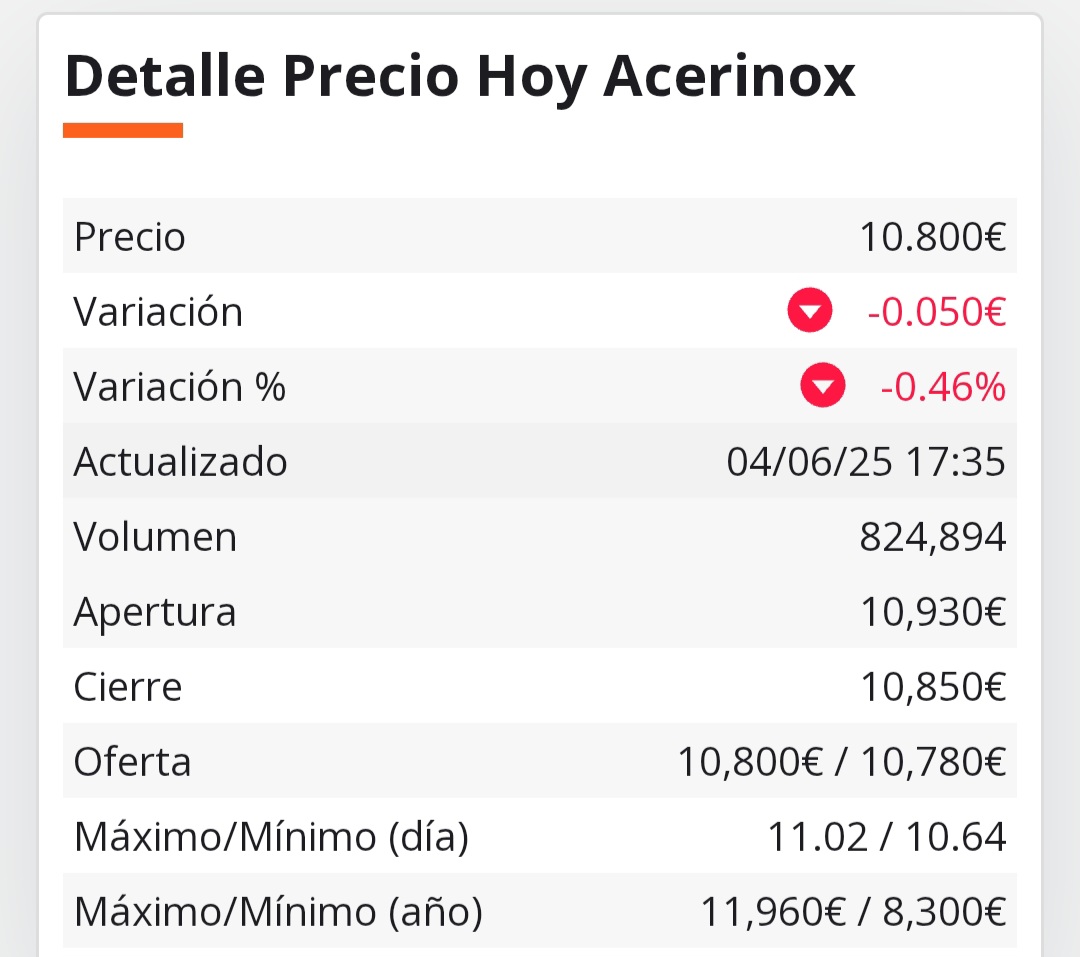Click the -0.050€ variation value
Image resolution: width=1080 pixels, height=957 pixels.
point(937,311)
